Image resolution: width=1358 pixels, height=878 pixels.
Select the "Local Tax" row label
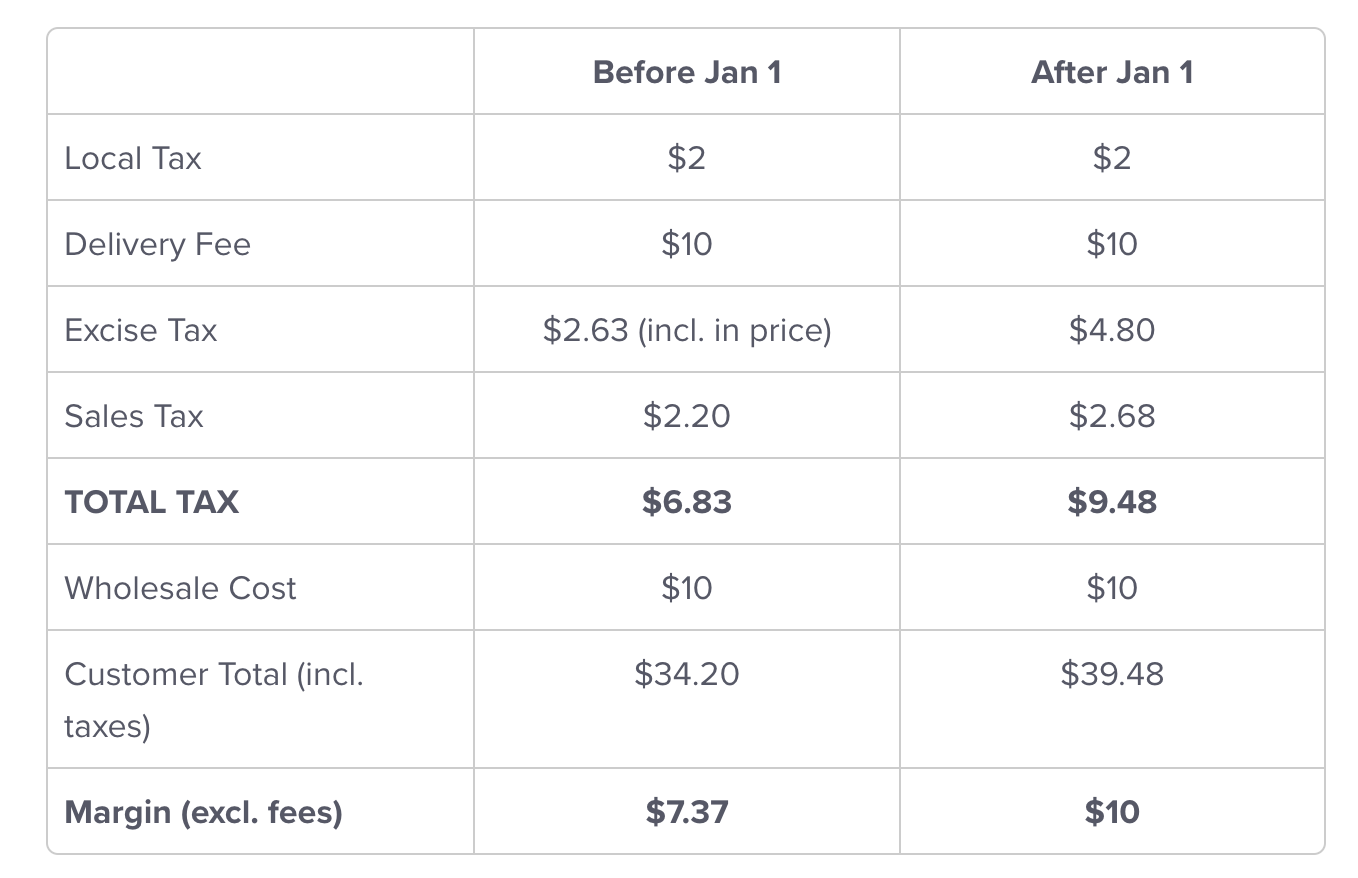coord(133,158)
